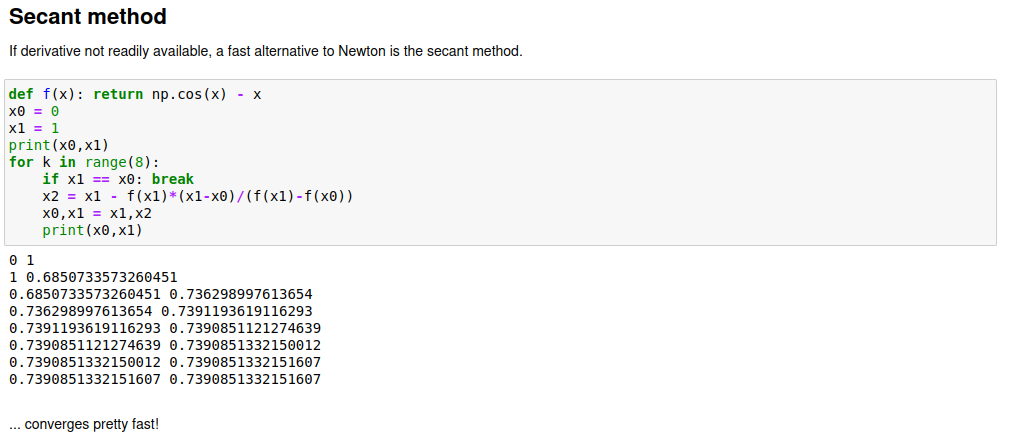The width and height of the screenshot is (1009, 438).
Task: Click the x0,x1 = x1,x2 assignment line
Action: click(97, 213)
